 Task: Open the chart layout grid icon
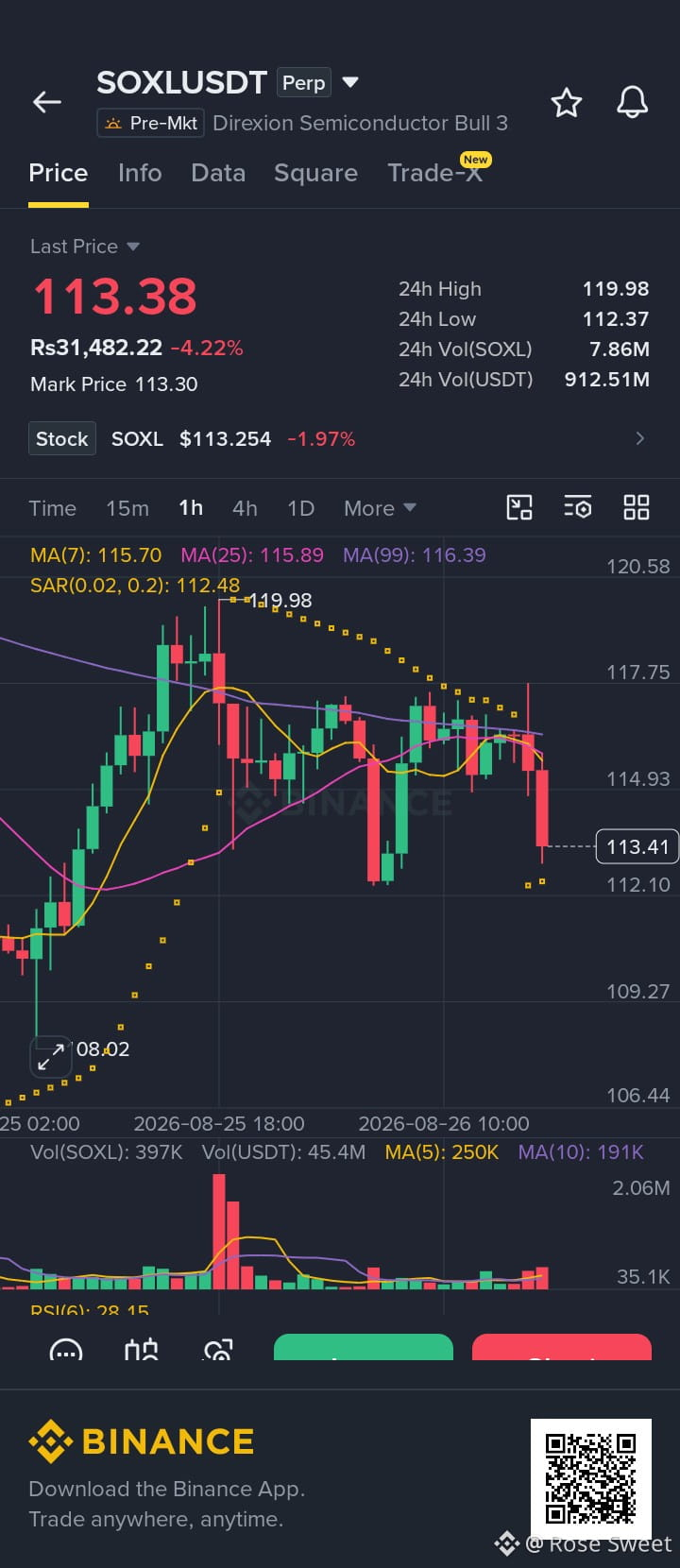click(x=637, y=507)
